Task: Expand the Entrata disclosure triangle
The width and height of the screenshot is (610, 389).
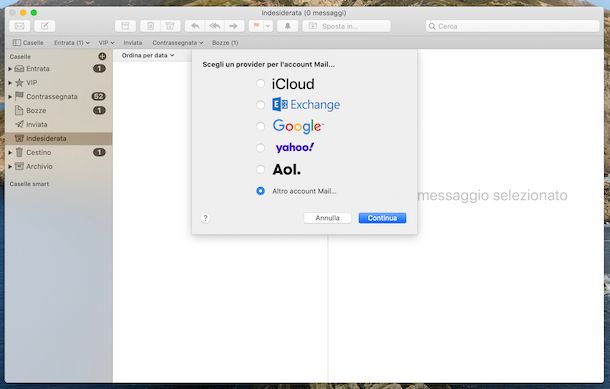Action: 10,69
